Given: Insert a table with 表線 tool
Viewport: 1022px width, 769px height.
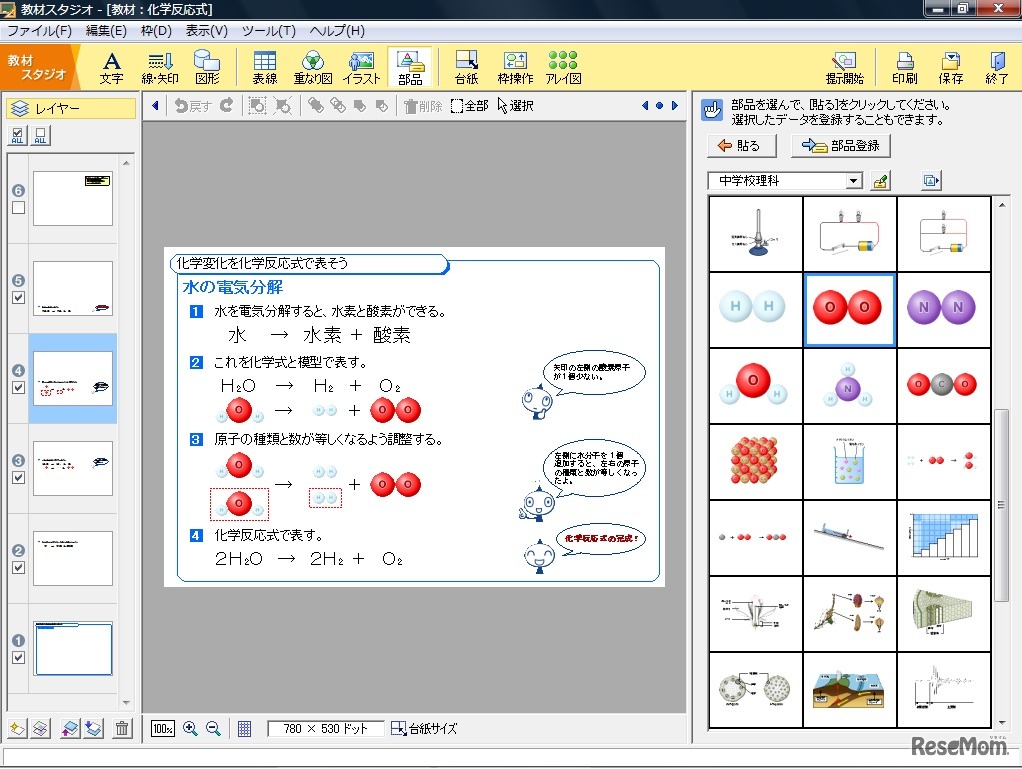Looking at the screenshot, I should [264, 67].
